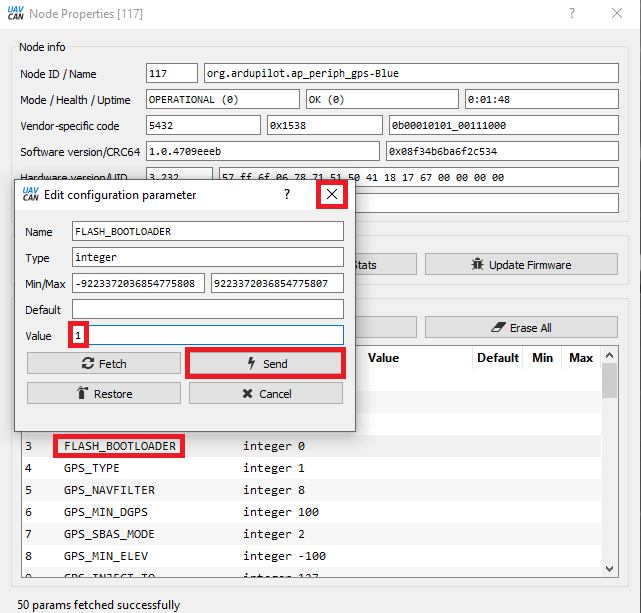Click the Node ID field showing 117
The width and height of the screenshot is (641, 613).
(172, 74)
